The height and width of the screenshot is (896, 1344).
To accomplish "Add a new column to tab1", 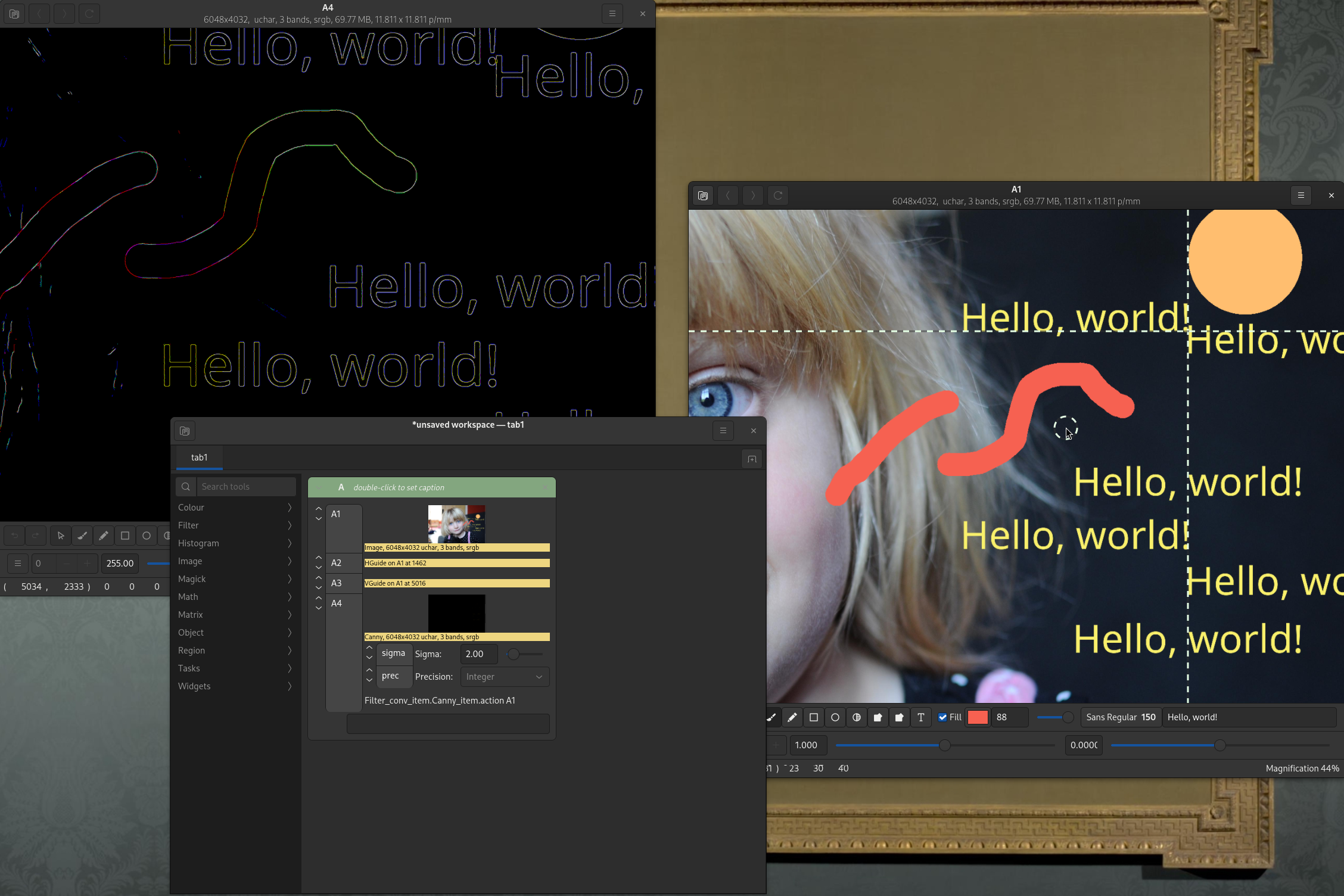I will [x=752, y=459].
